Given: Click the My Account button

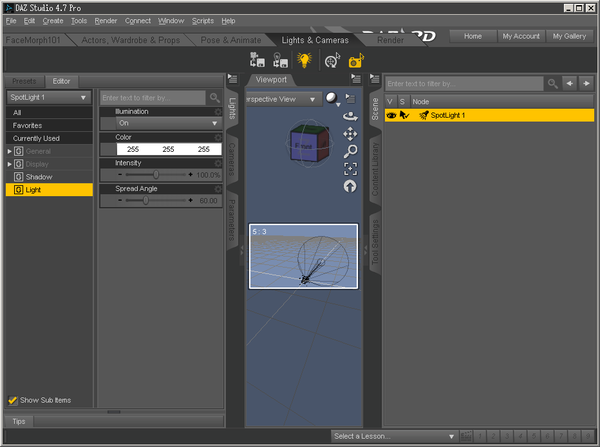Looking at the screenshot, I should coord(521,36).
